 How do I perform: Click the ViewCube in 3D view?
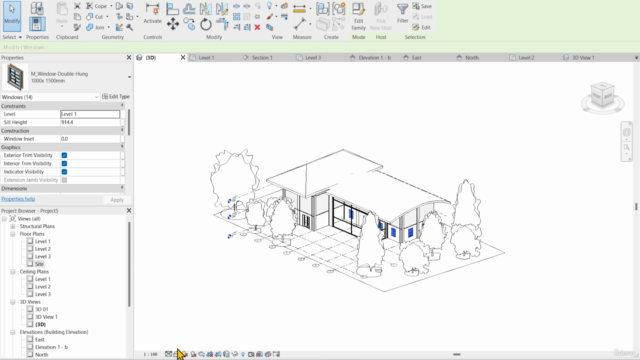pos(602,96)
